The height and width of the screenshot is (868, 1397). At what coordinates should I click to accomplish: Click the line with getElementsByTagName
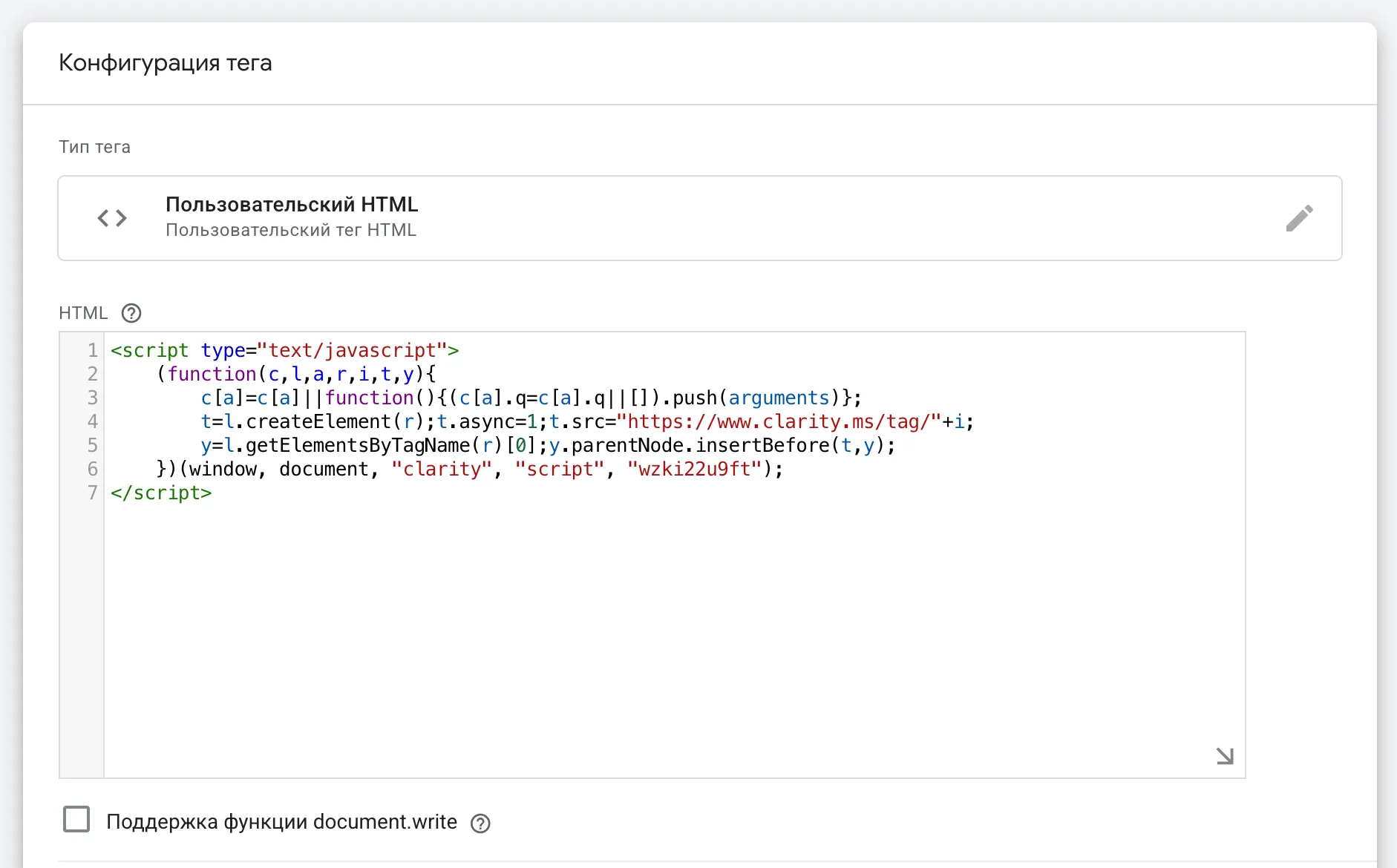[548, 445]
